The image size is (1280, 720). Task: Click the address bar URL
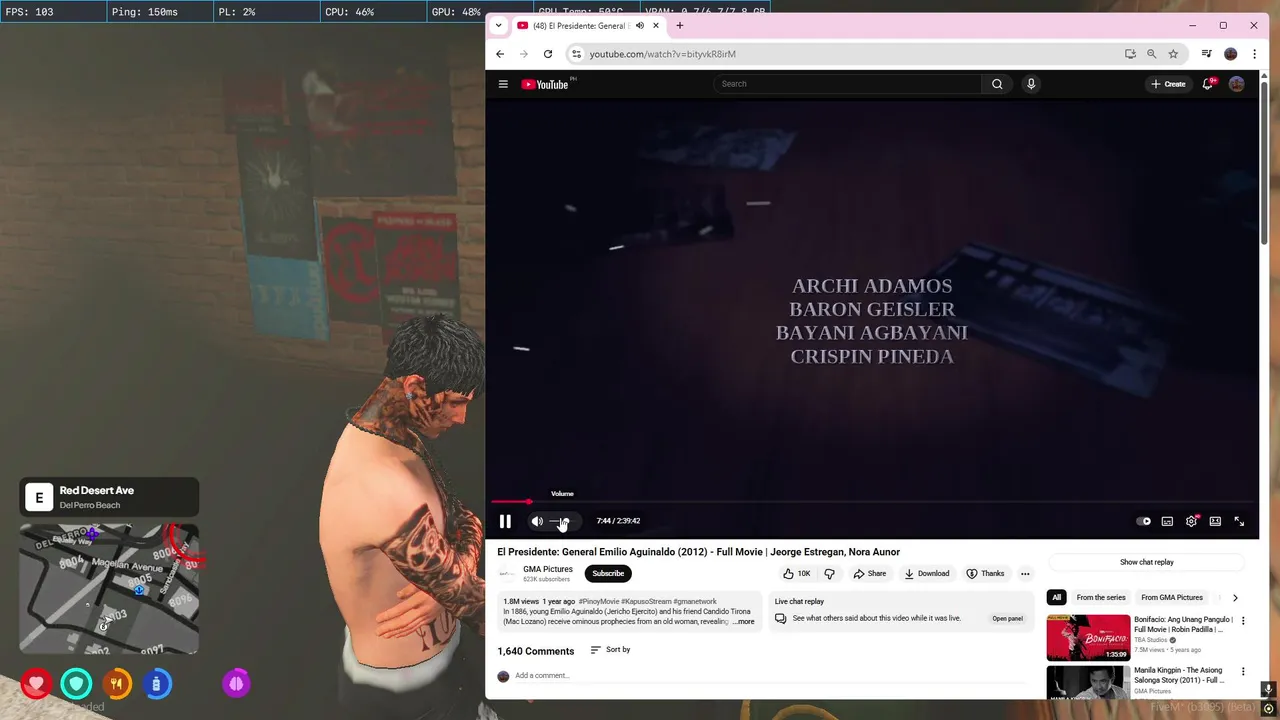click(662, 54)
